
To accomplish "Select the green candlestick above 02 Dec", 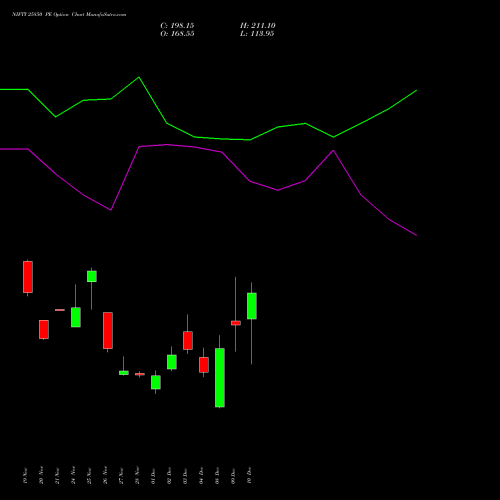I will [x=172, y=362].
